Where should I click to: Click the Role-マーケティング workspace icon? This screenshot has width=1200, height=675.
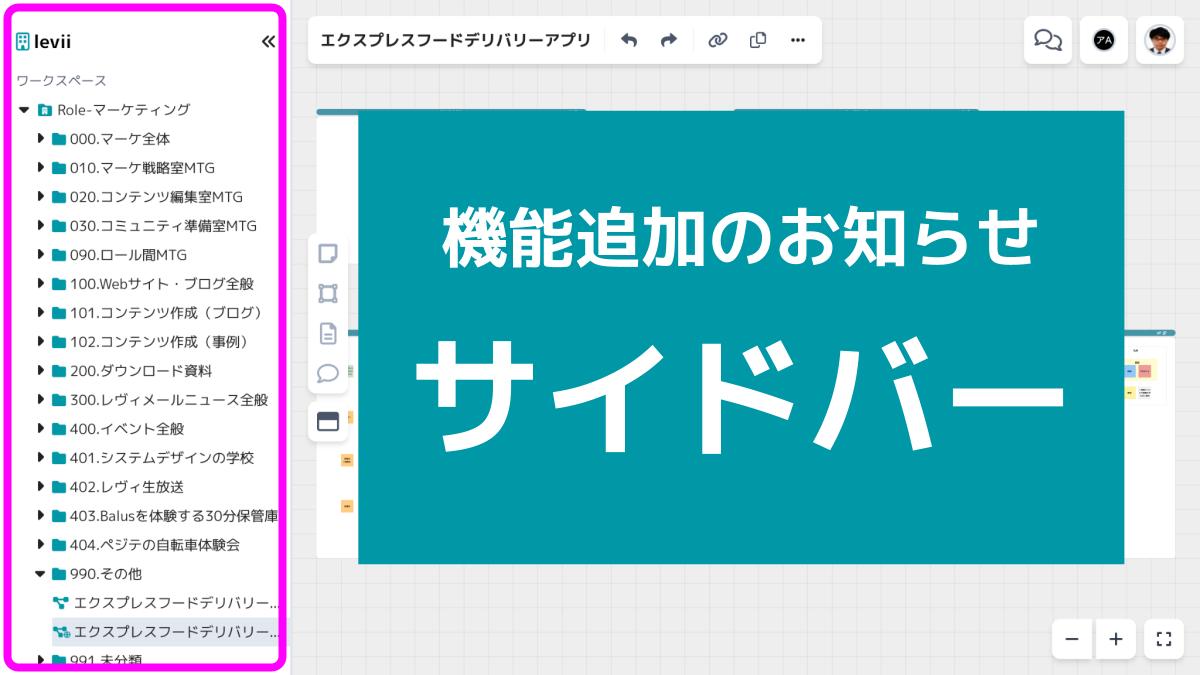[x=44, y=110]
